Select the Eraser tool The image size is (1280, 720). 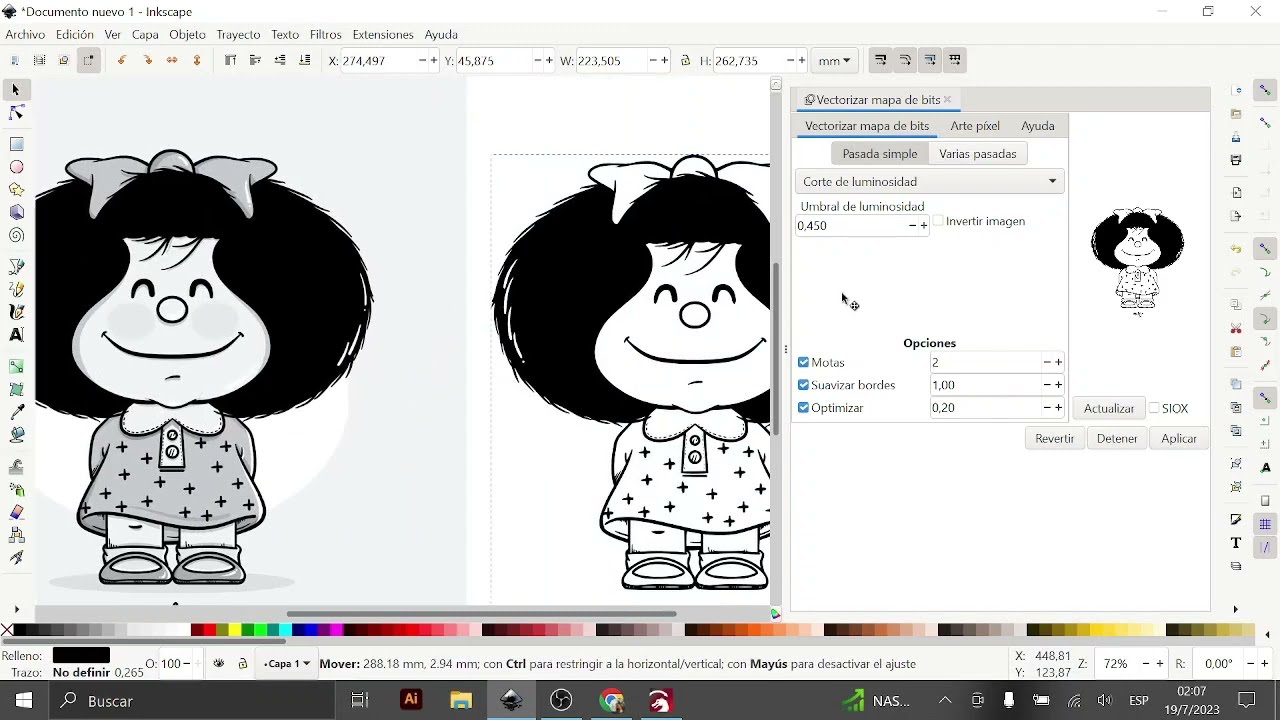16,512
